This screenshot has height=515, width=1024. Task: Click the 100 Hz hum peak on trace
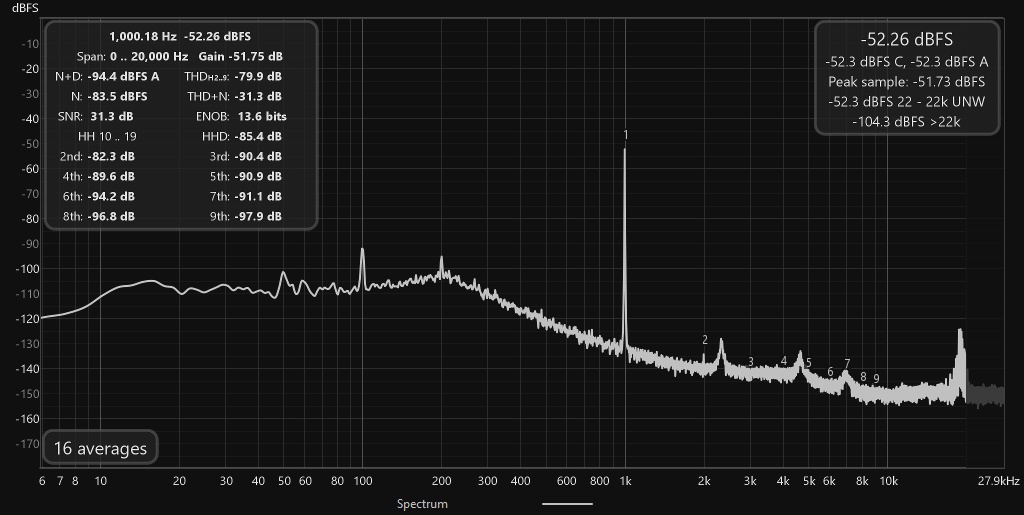point(362,251)
